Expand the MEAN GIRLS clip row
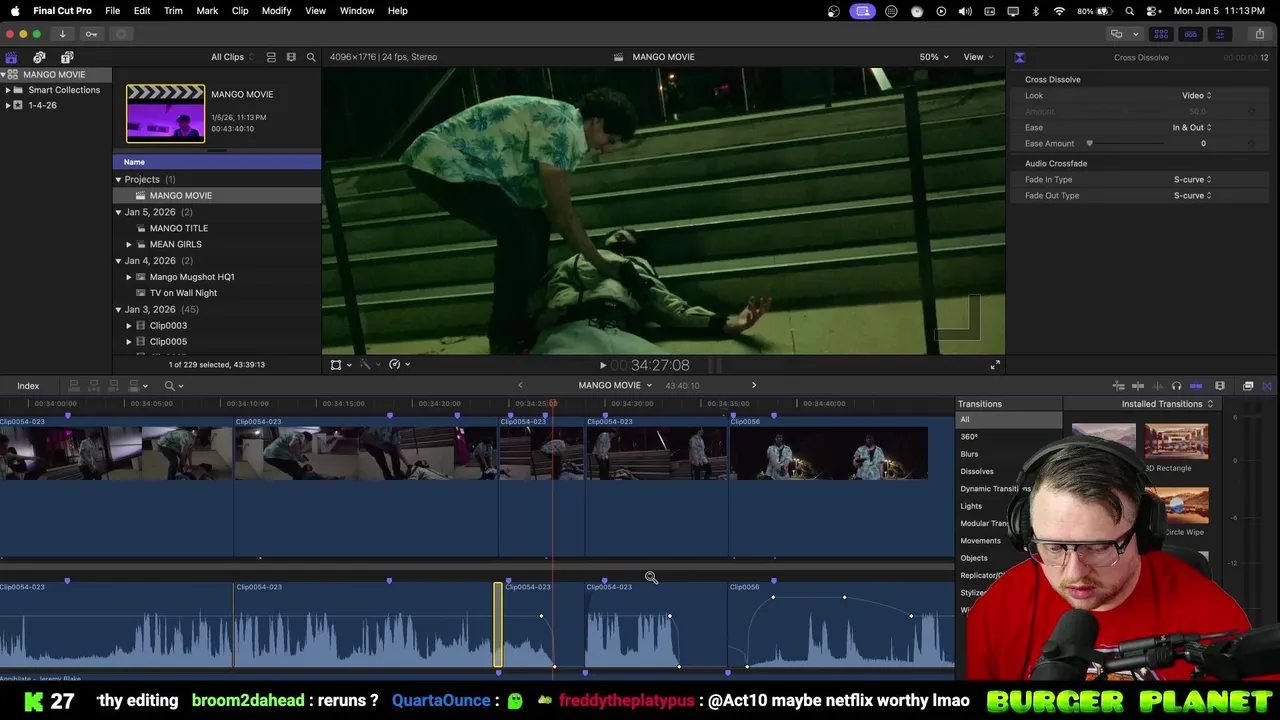This screenshot has width=1280, height=720. click(x=128, y=244)
